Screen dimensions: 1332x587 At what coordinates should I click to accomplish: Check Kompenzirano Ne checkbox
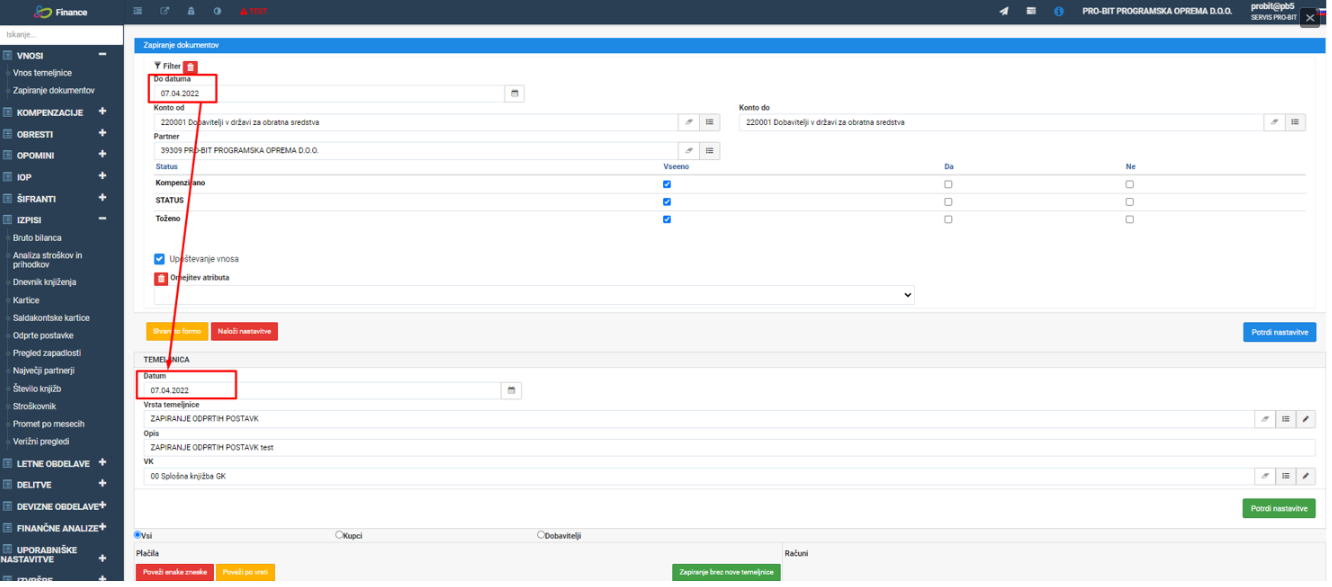(1129, 184)
